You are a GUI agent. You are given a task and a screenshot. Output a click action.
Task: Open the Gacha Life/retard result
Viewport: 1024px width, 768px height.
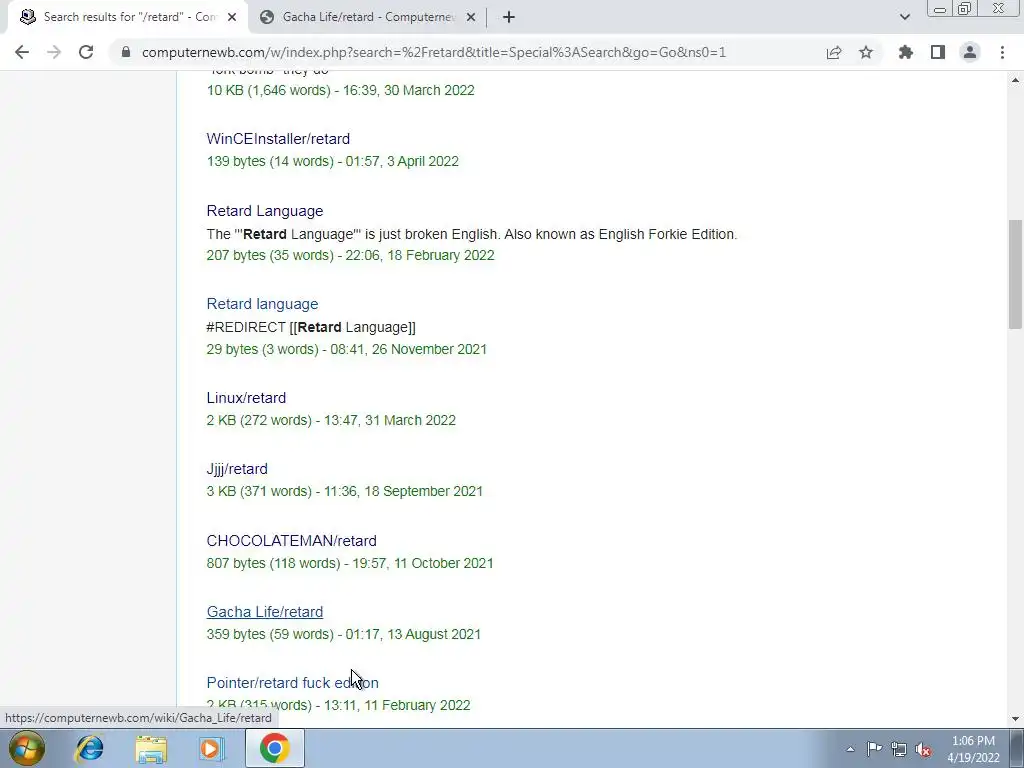click(264, 612)
